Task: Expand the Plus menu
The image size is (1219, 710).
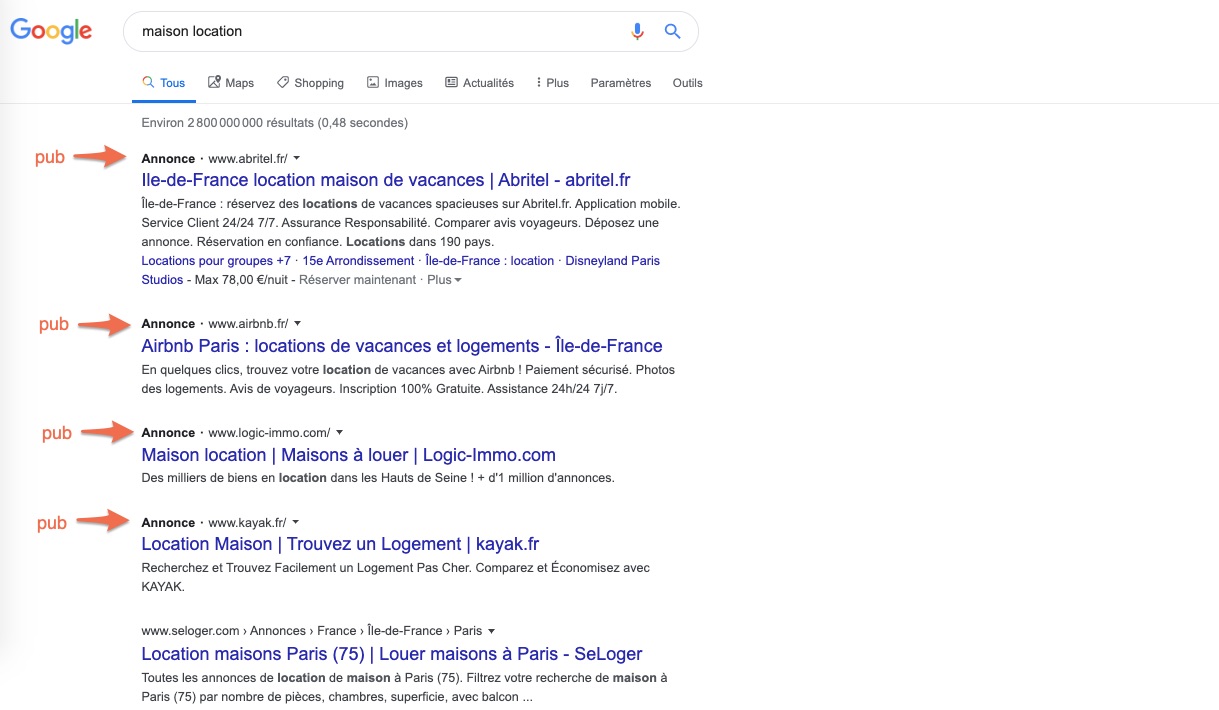Action: click(x=553, y=83)
